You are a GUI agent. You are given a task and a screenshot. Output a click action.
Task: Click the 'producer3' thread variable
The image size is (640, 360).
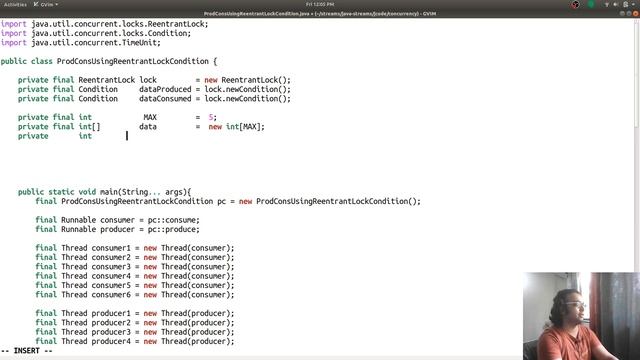pyautogui.click(x=111, y=332)
